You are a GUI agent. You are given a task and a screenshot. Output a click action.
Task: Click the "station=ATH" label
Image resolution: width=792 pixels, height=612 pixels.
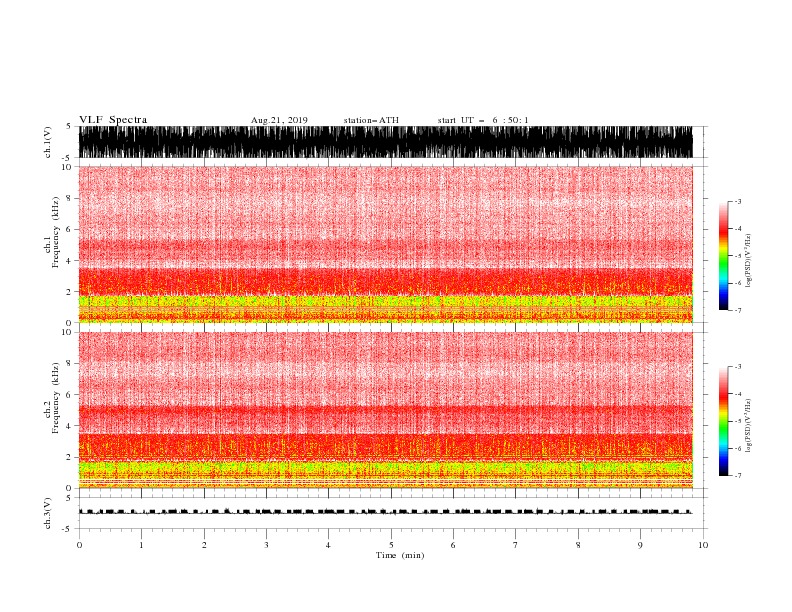coord(371,120)
